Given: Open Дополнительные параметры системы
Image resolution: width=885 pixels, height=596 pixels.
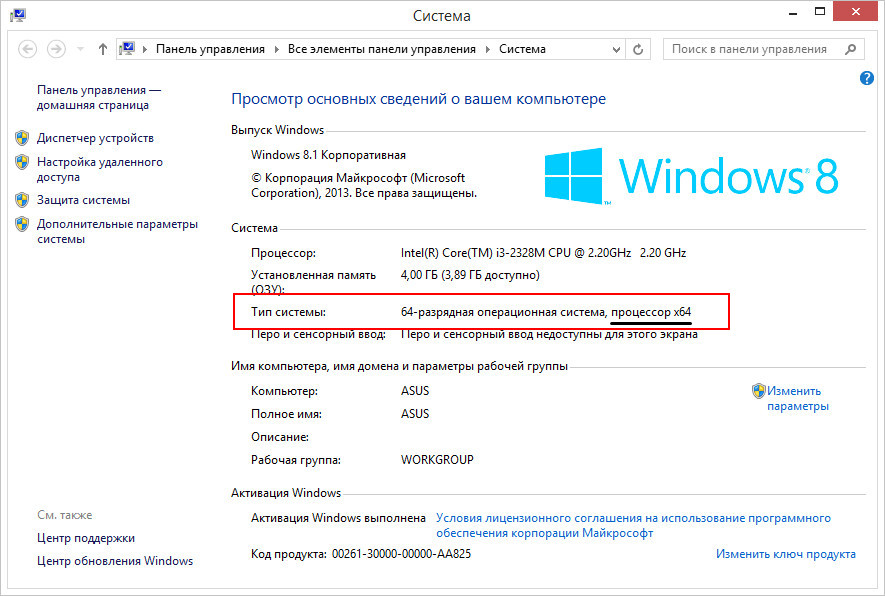Looking at the screenshot, I should [x=117, y=231].
